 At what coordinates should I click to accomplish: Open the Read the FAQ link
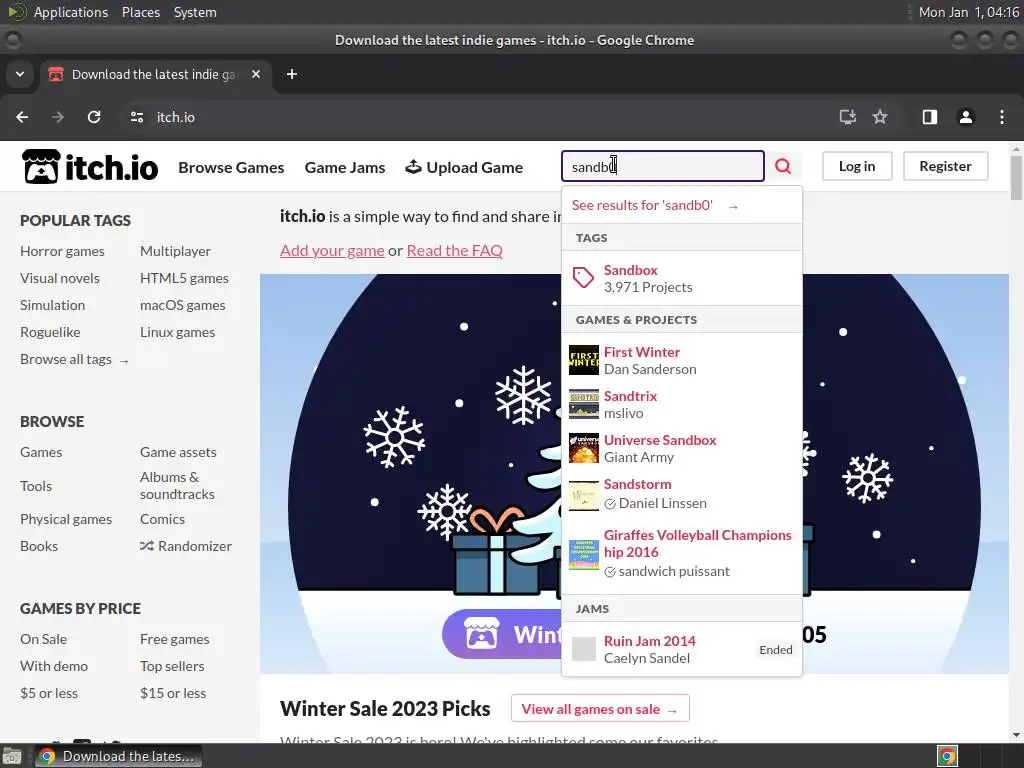[455, 250]
